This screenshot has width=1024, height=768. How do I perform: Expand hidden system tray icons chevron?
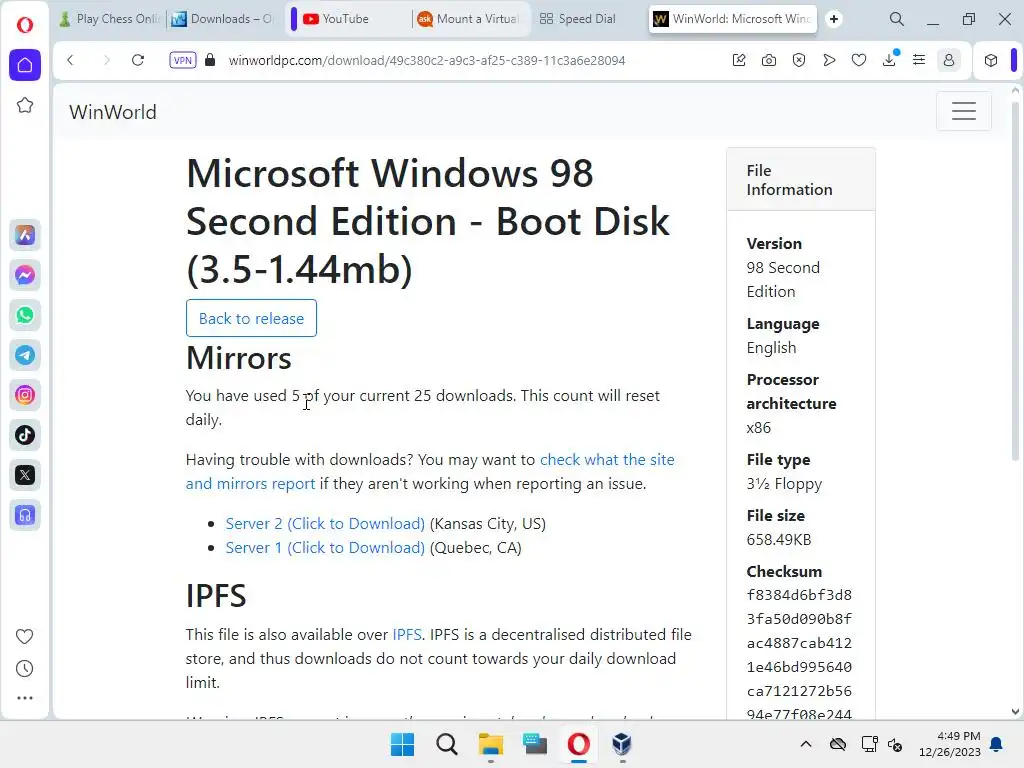806,744
